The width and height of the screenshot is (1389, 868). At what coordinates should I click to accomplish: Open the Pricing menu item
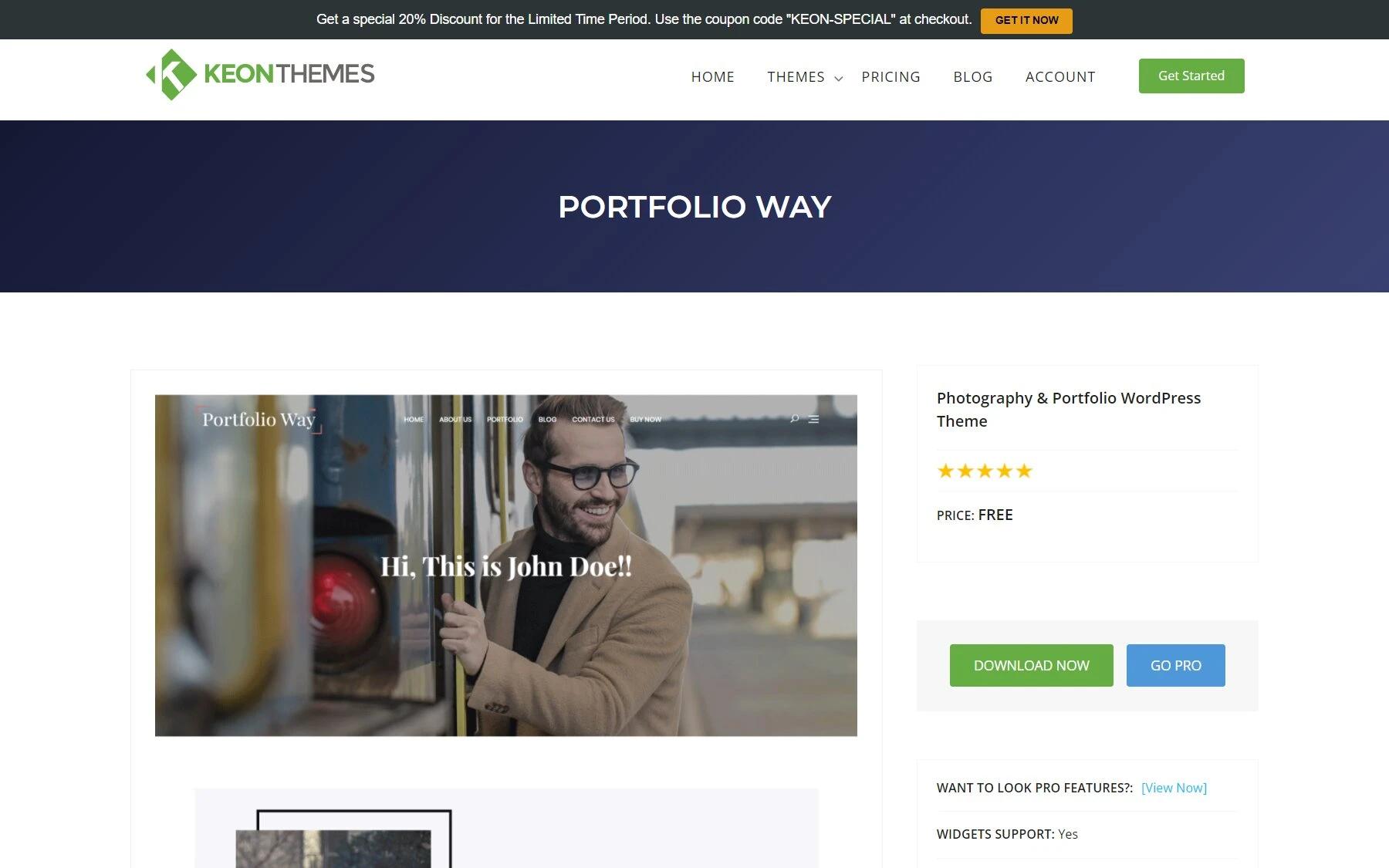click(x=891, y=76)
